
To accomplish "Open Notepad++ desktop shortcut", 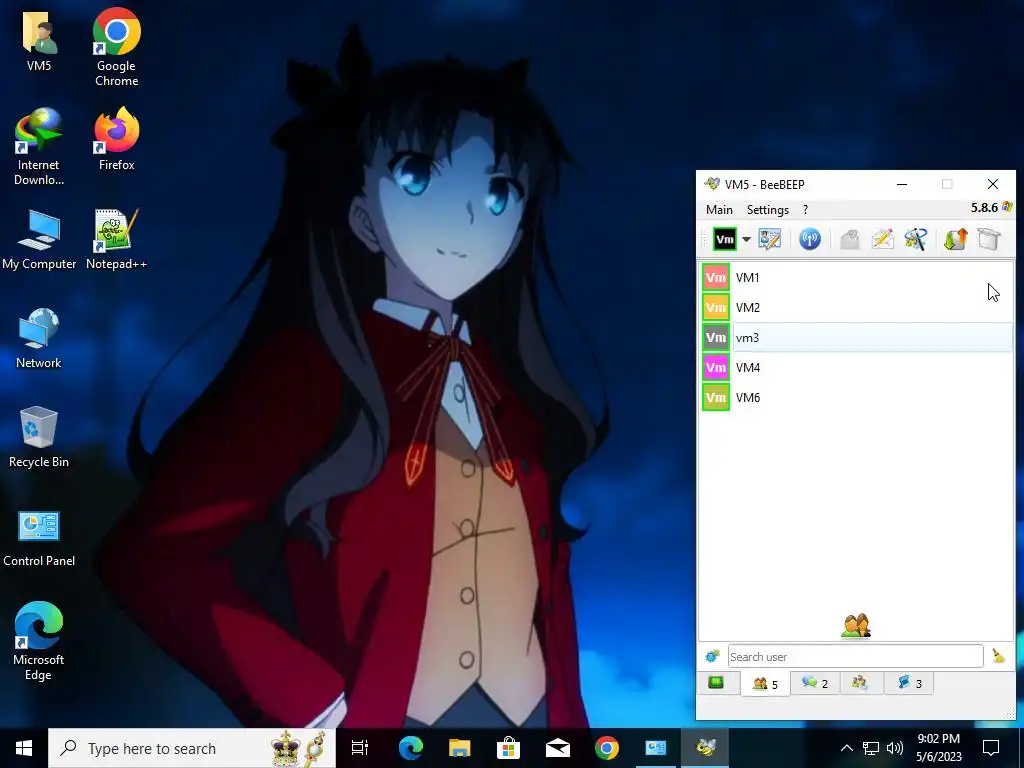I will pyautogui.click(x=117, y=239).
